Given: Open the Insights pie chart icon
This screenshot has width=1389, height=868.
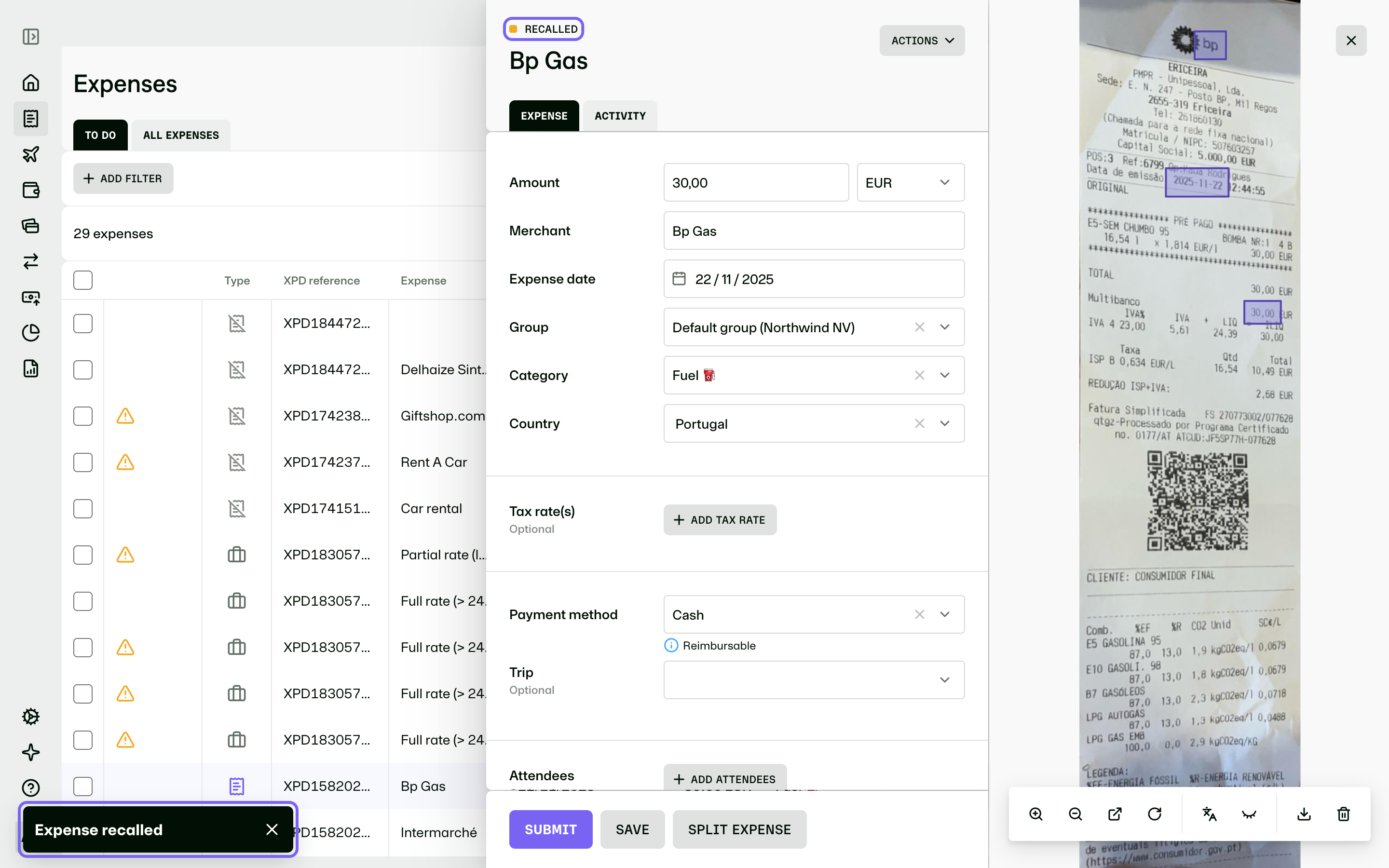Looking at the screenshot, I should (31, 332).
